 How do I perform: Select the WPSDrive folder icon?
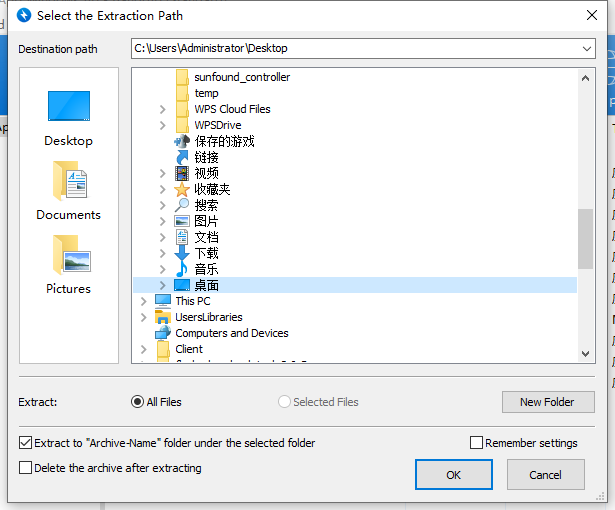(182, 125)
